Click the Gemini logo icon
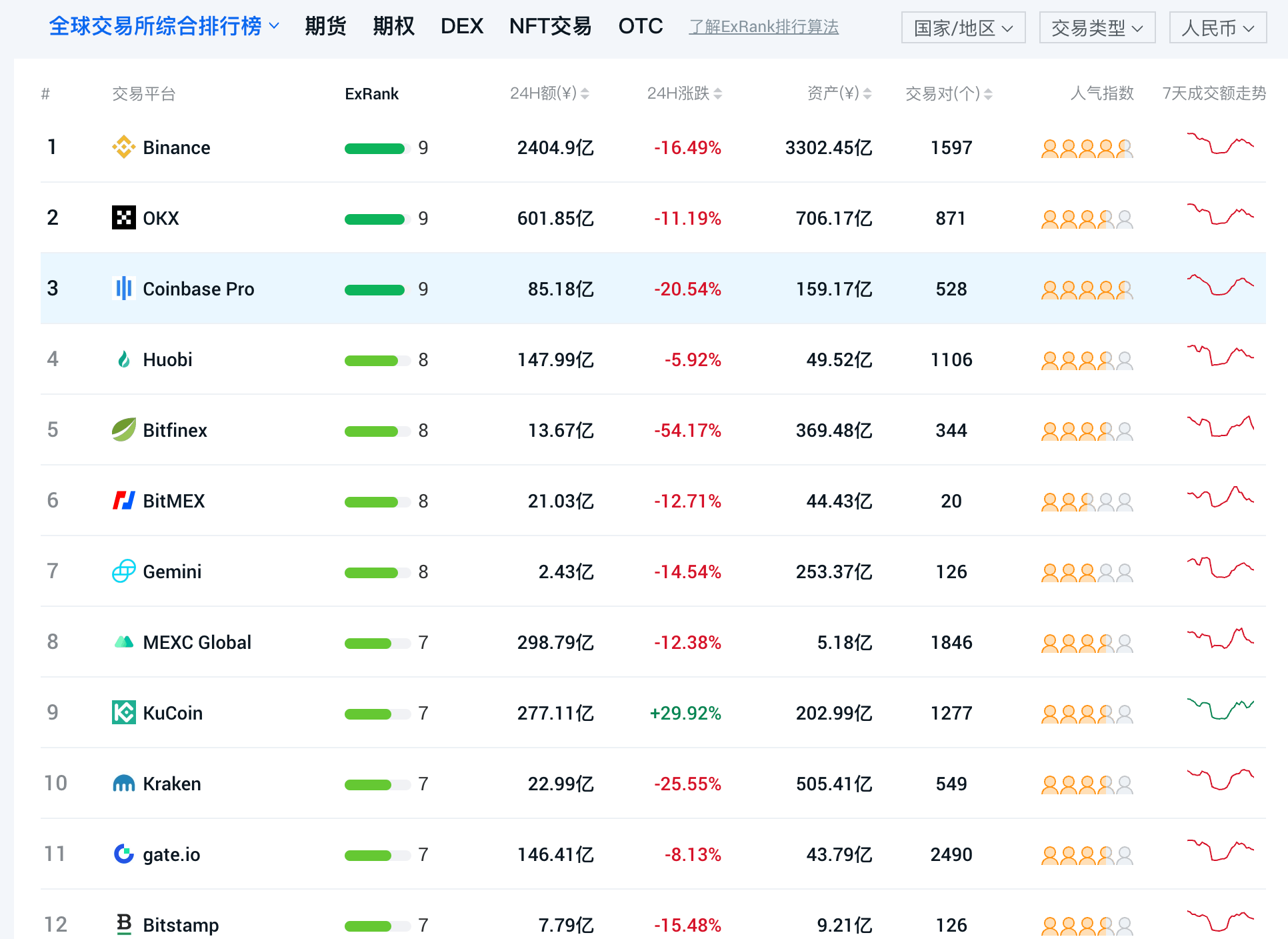 124,572
